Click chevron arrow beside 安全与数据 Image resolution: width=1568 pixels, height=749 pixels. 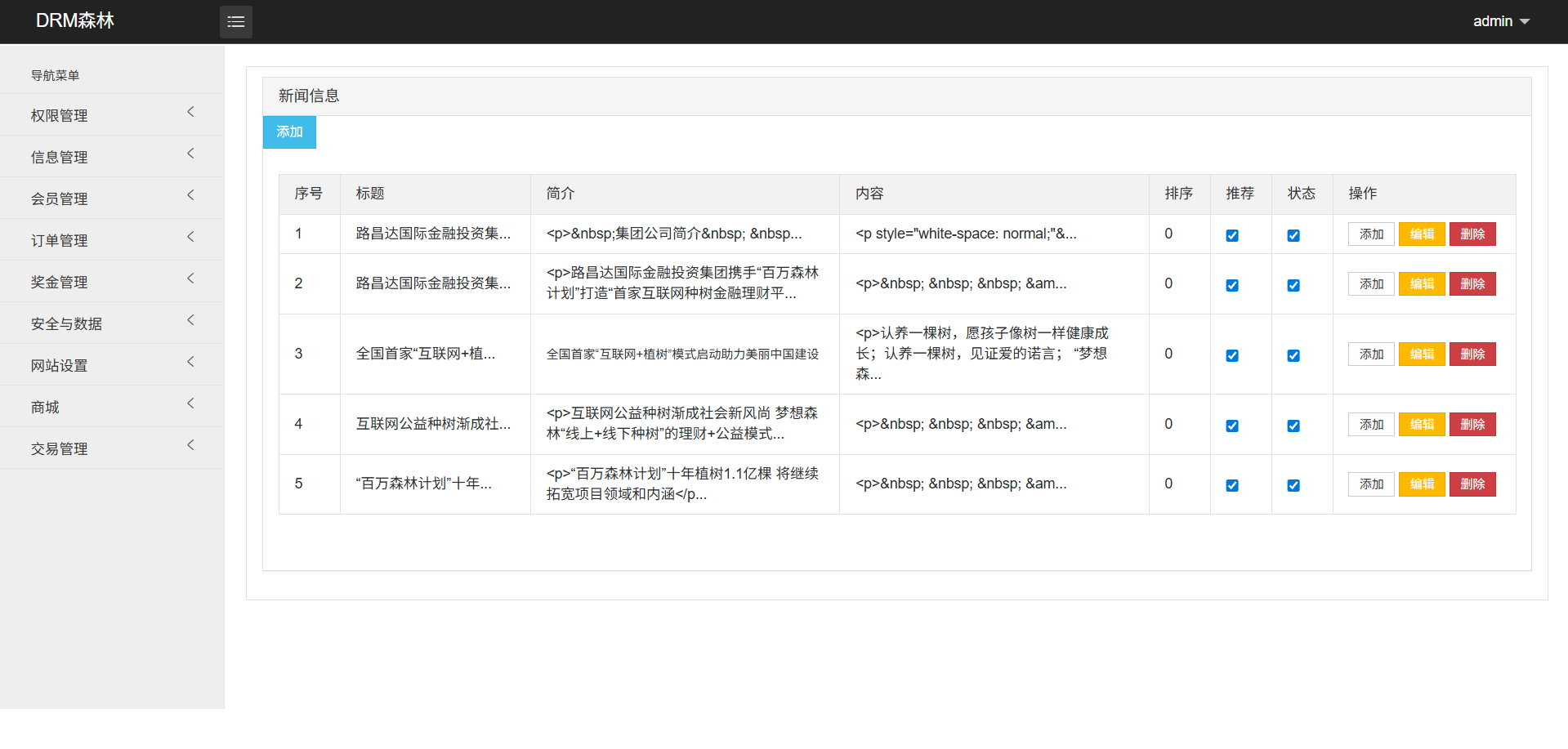click(x=190, y=320)
